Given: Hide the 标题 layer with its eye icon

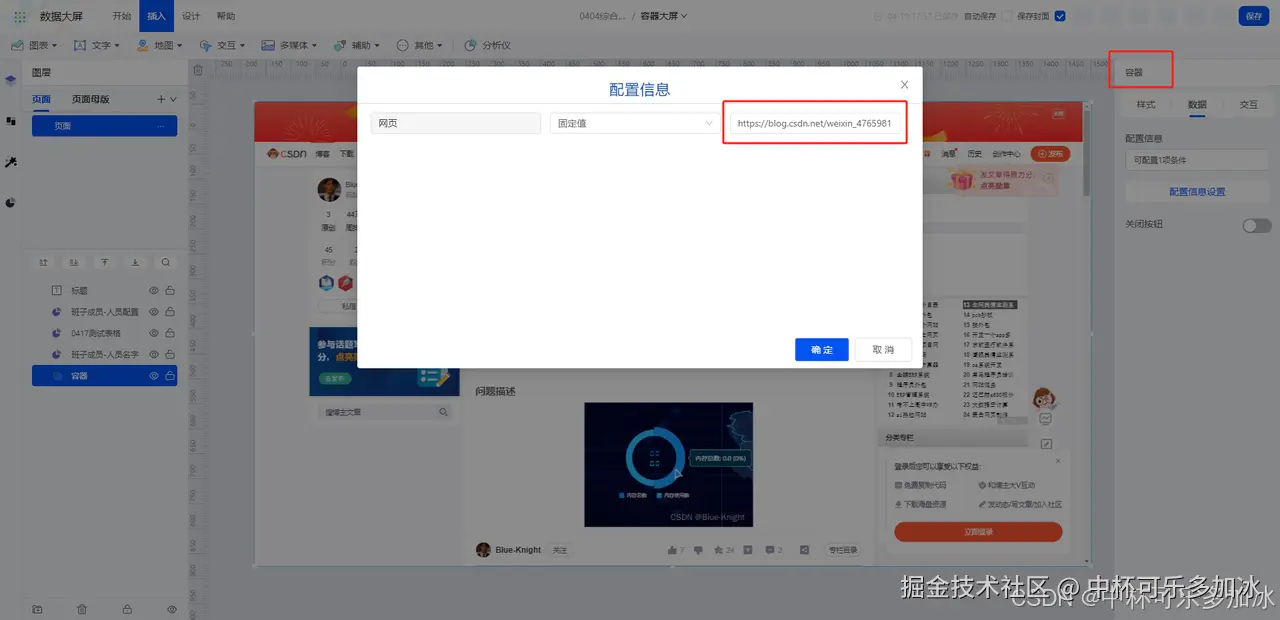Looking at the screenshot, I should pyautogui.click(x=154, y=289).
